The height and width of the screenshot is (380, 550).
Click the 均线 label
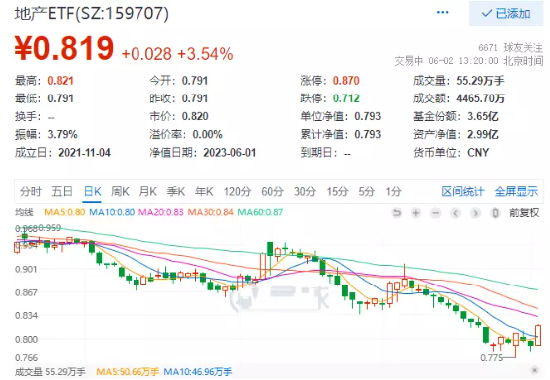point(24,212)
